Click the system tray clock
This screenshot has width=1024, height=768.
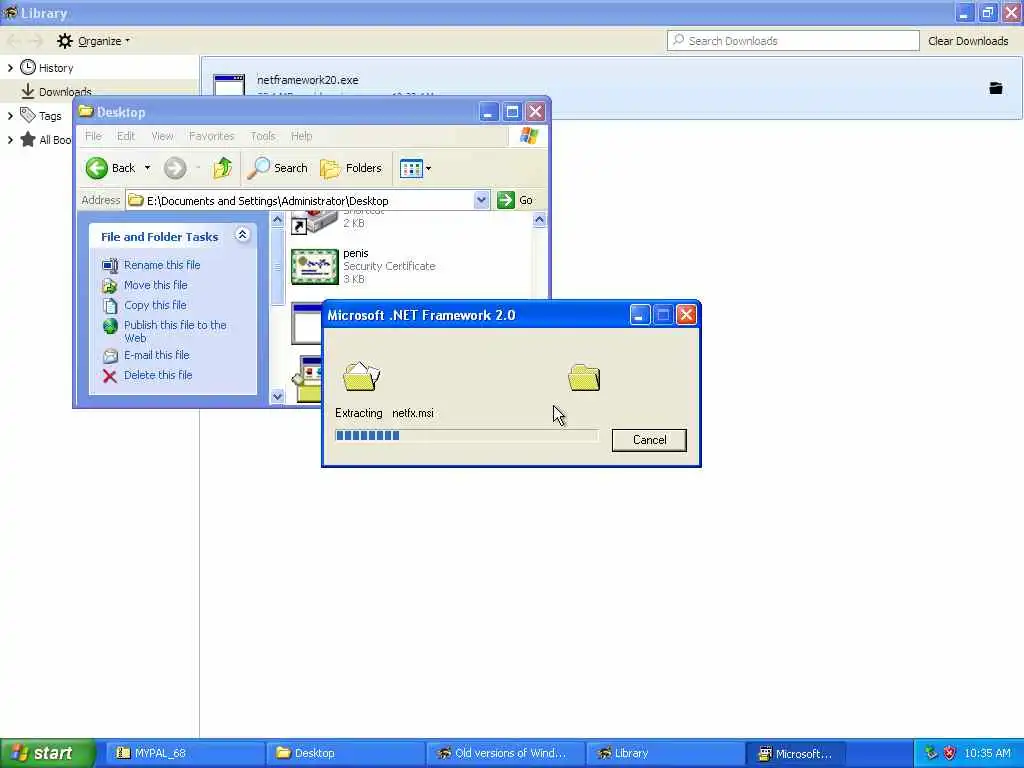pyautogui.click(x=987, y=754)
